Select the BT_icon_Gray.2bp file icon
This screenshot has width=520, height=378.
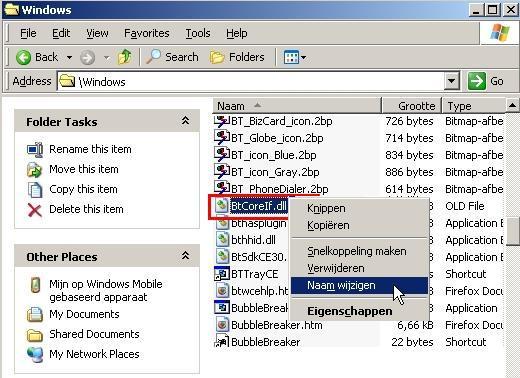click(x=222, y=172)
